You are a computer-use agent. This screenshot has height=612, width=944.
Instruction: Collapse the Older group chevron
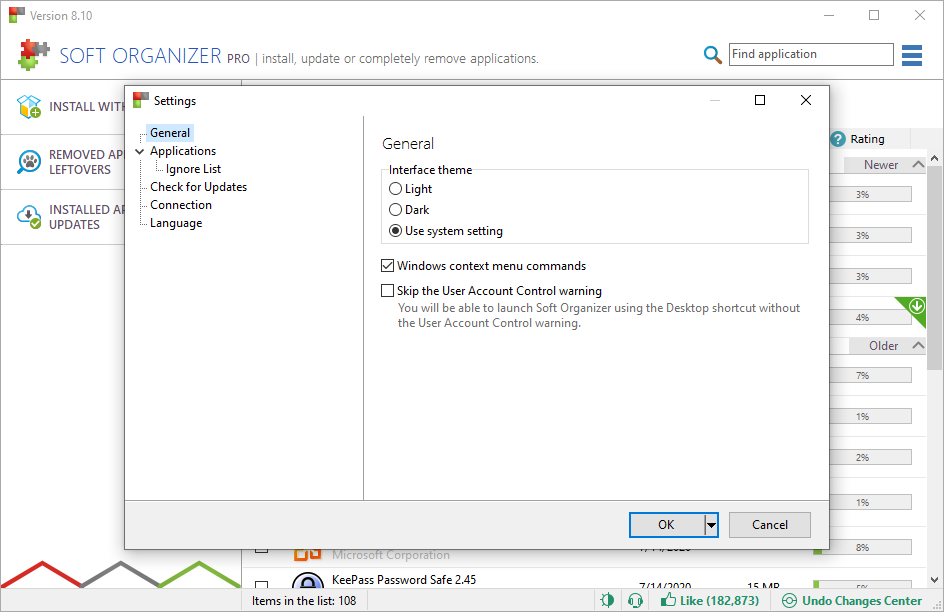[918, 345]
